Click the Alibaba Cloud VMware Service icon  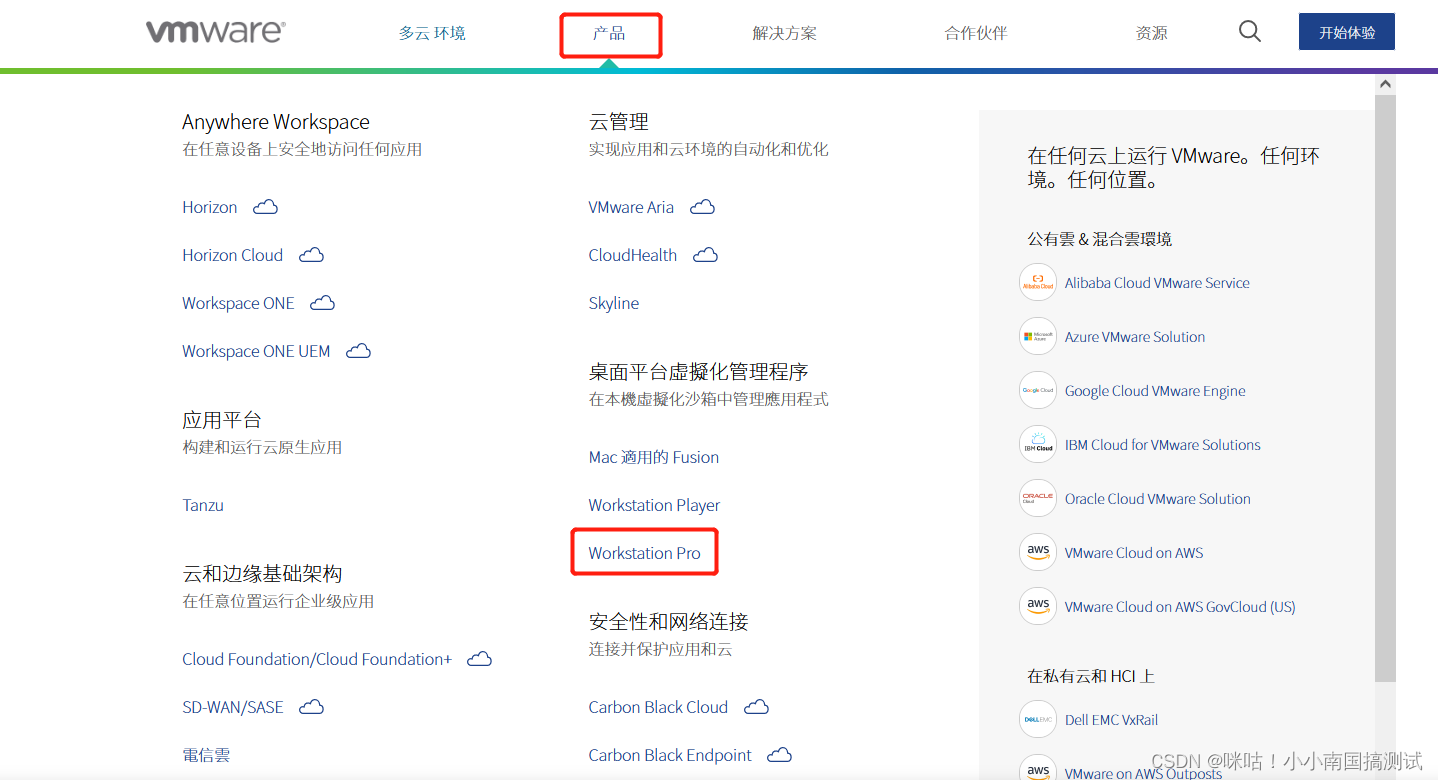(x=1037, y=282)
